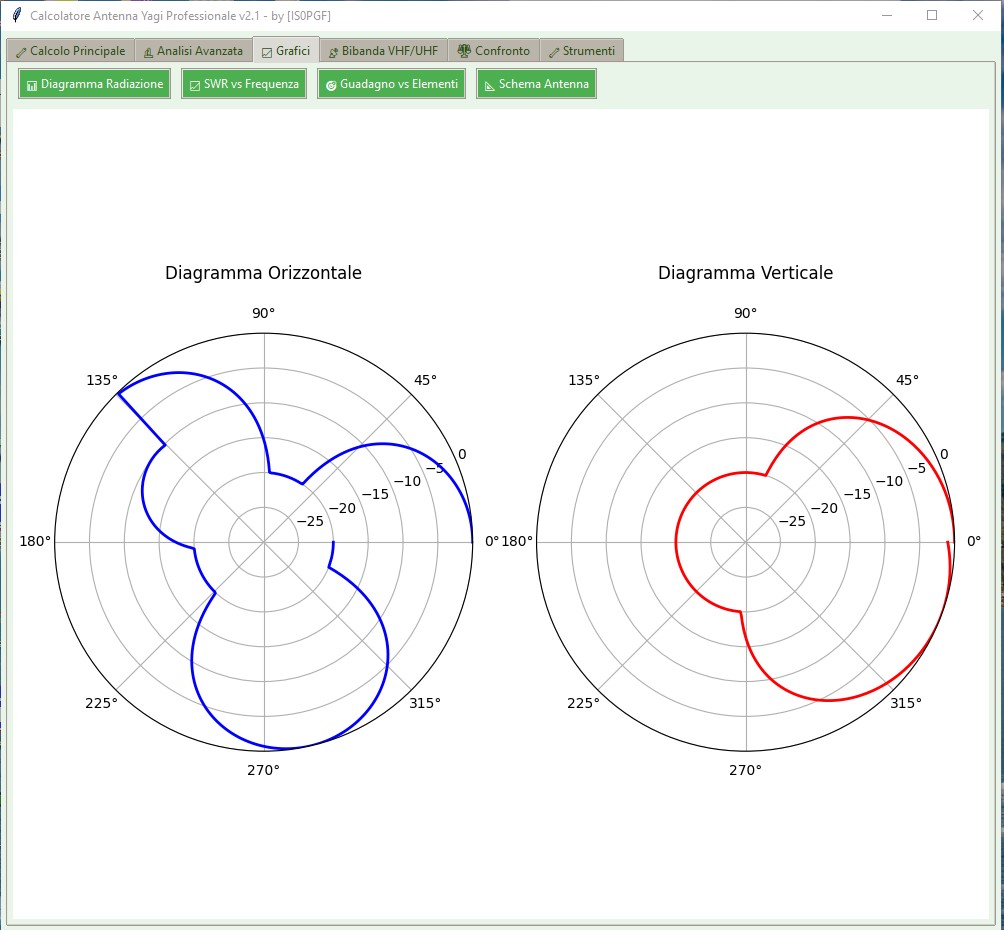Click the −25 ring label on horizontal diagram
This screenshot has width=1004, height=930.
[310, 521]
